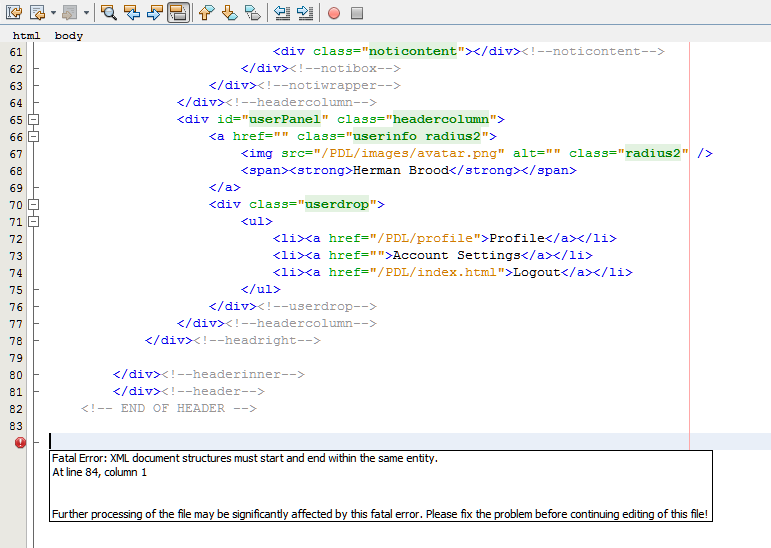Go to next bookmark
This screenshot has height=548, width=771.
229,13
